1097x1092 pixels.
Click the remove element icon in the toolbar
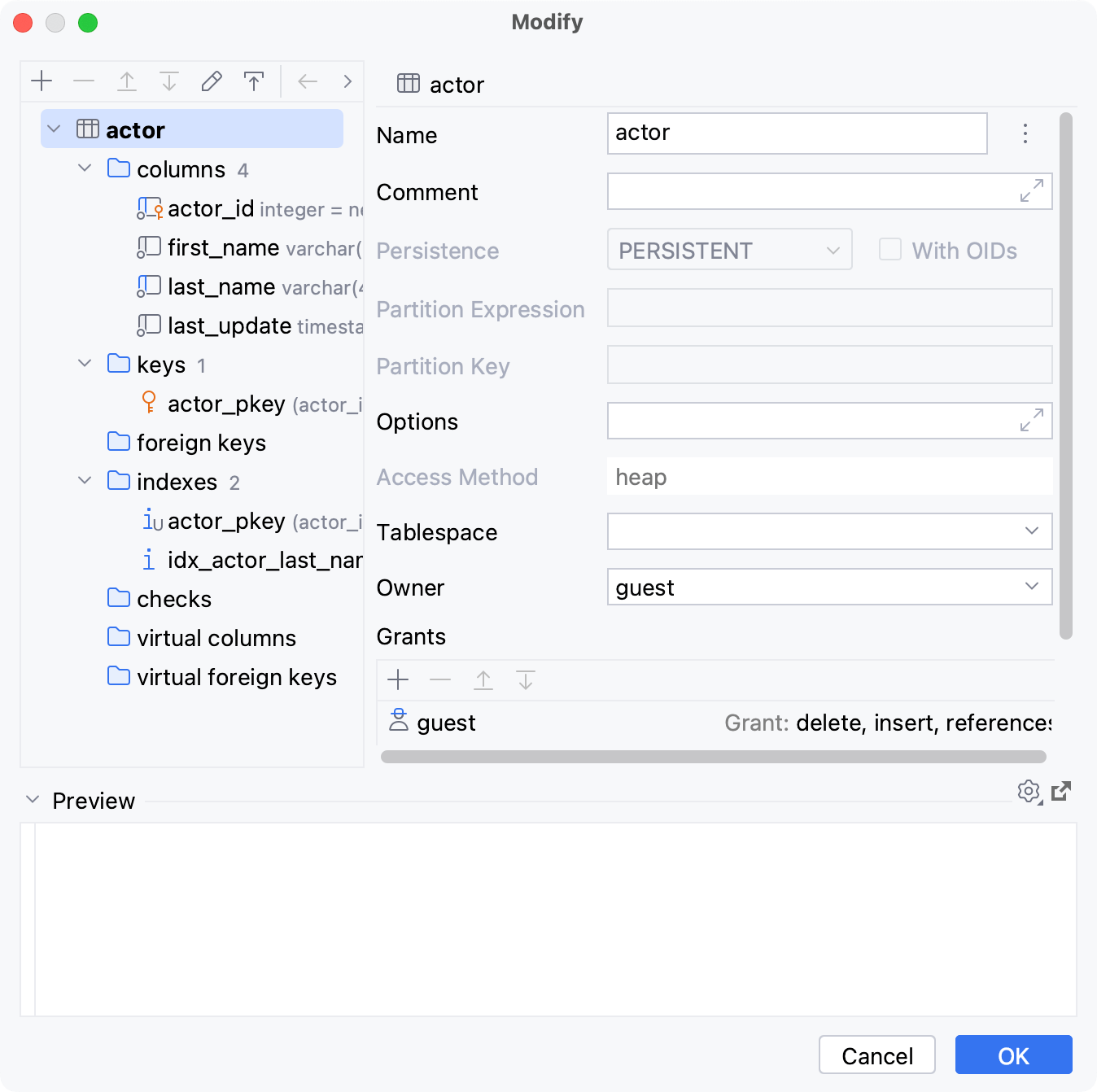point(84,81)
